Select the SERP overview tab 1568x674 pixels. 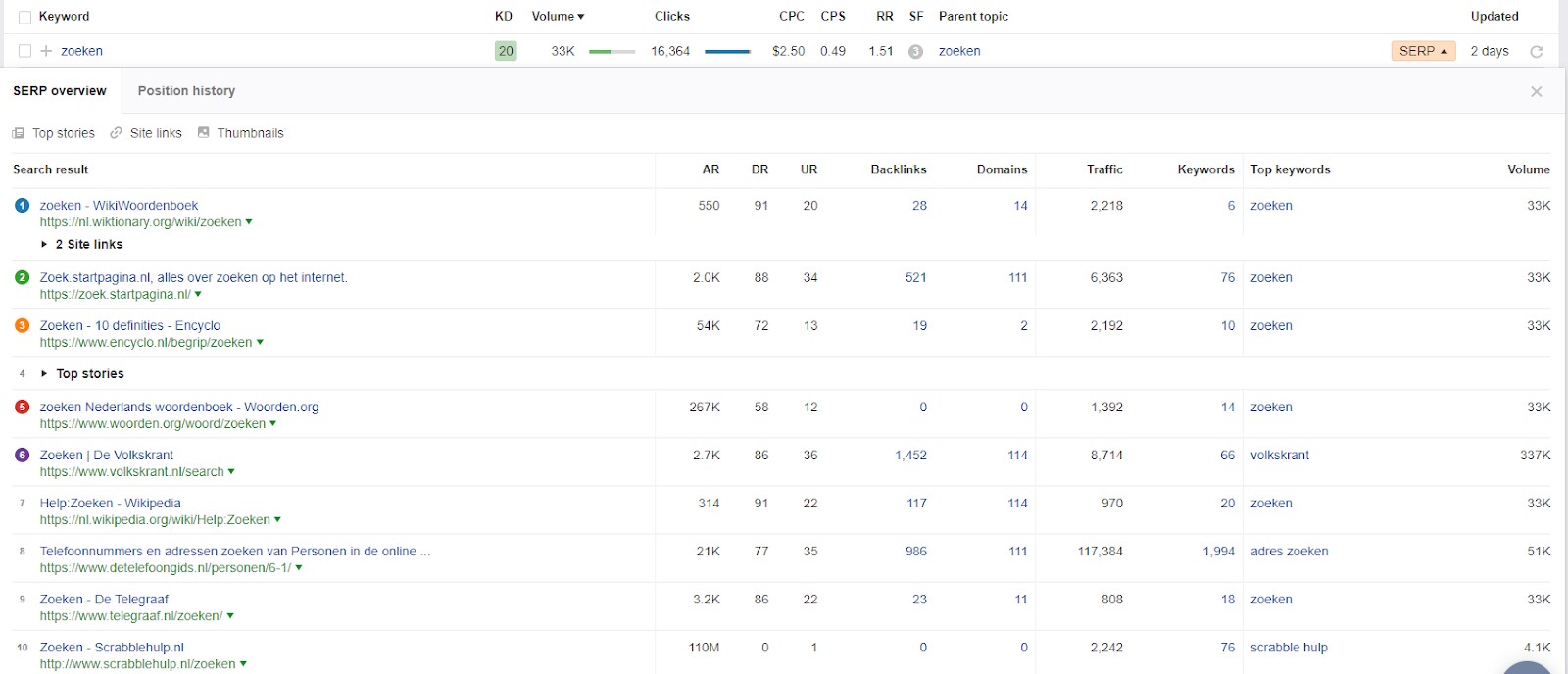(x=60, y=91)
